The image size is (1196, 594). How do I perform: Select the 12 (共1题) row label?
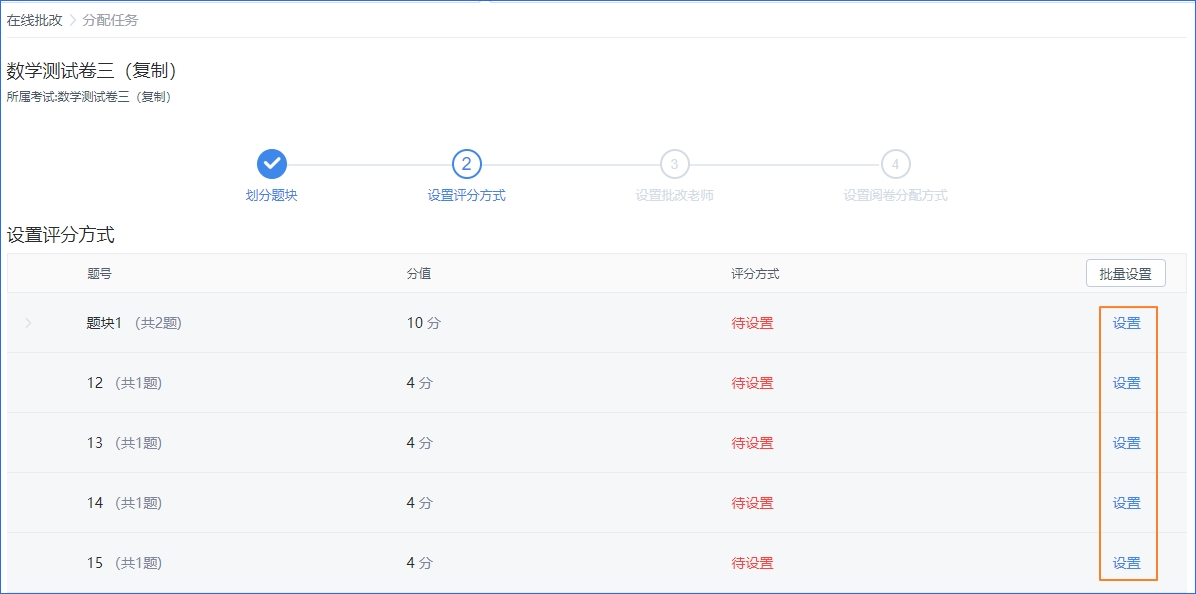tap(124, 383)
